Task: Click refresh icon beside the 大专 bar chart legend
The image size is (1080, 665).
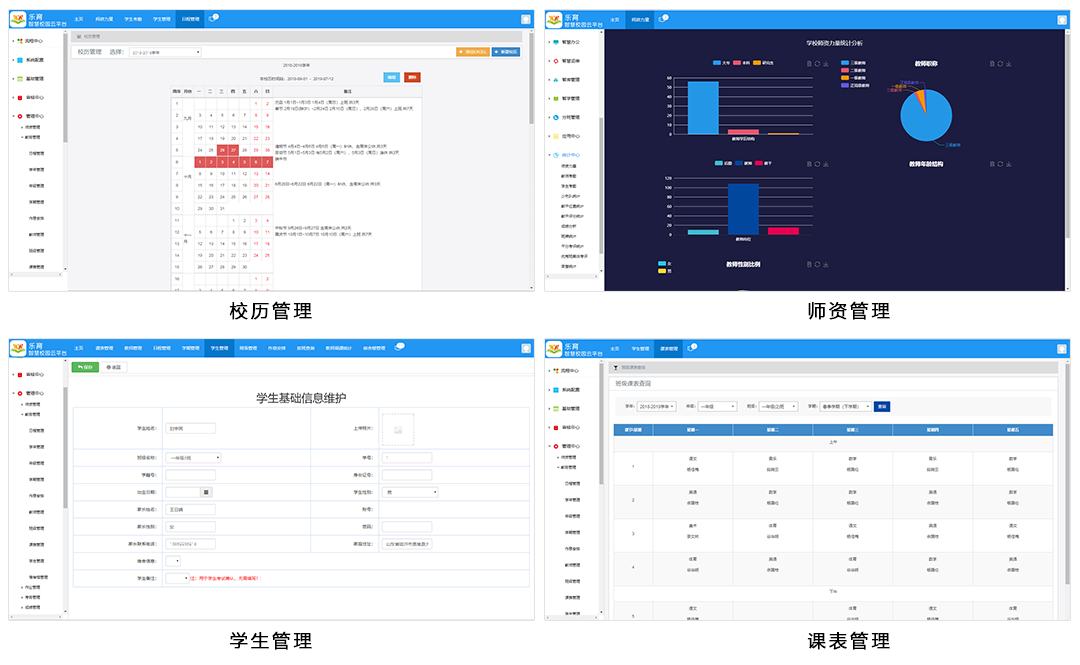Action: 817,64
